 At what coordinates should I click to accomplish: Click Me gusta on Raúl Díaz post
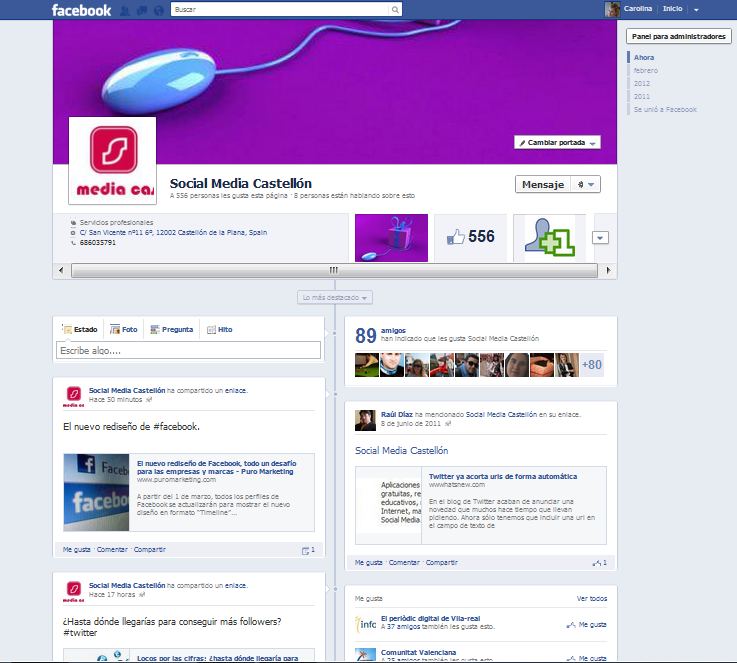(368, 562)
